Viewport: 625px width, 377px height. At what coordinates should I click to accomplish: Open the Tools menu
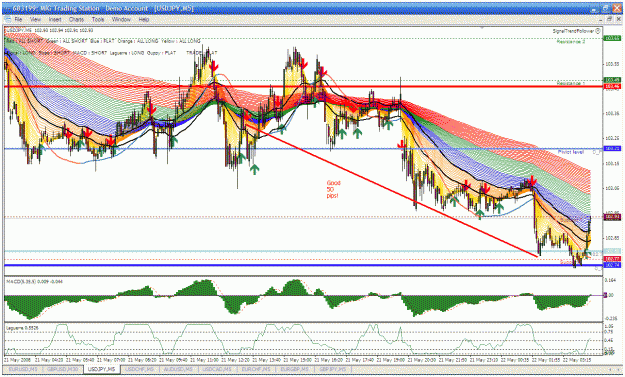pos(98,19)
